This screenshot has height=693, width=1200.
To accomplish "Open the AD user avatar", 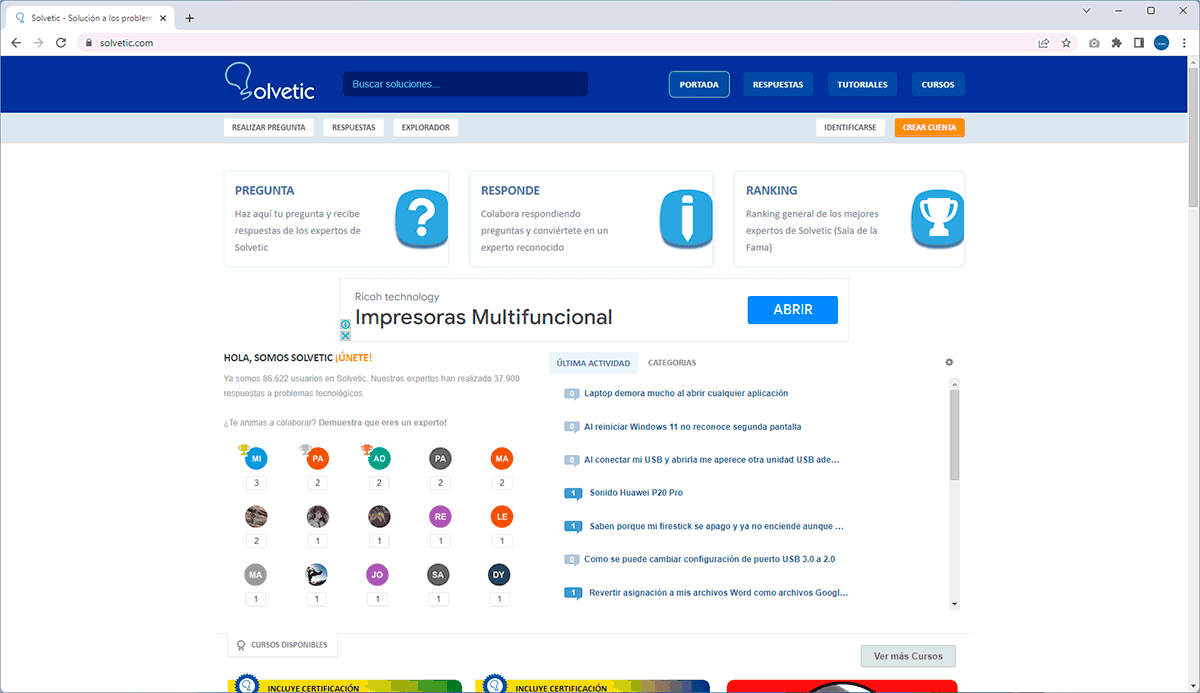I will pos(379,459).
